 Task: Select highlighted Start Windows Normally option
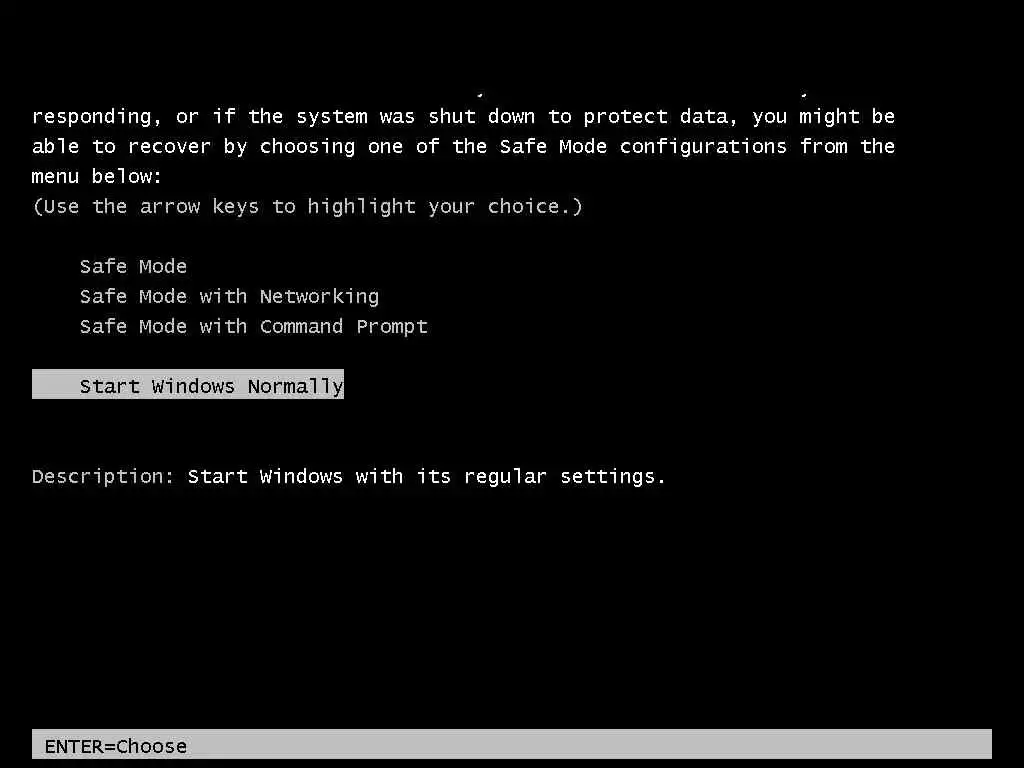pyautogui.click(x=188, y=385)
